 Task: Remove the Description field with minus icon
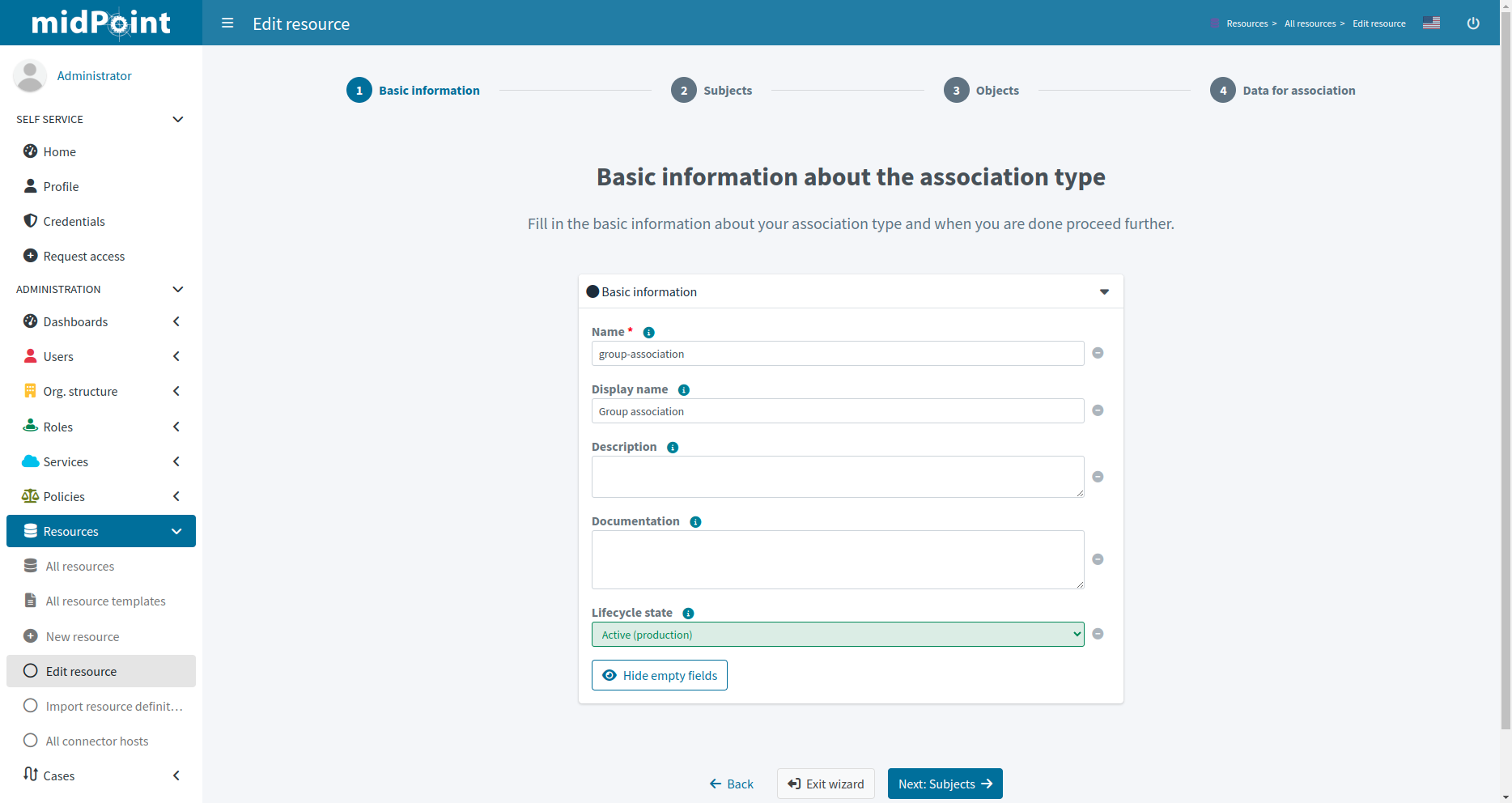click(x=1098, y=477)
